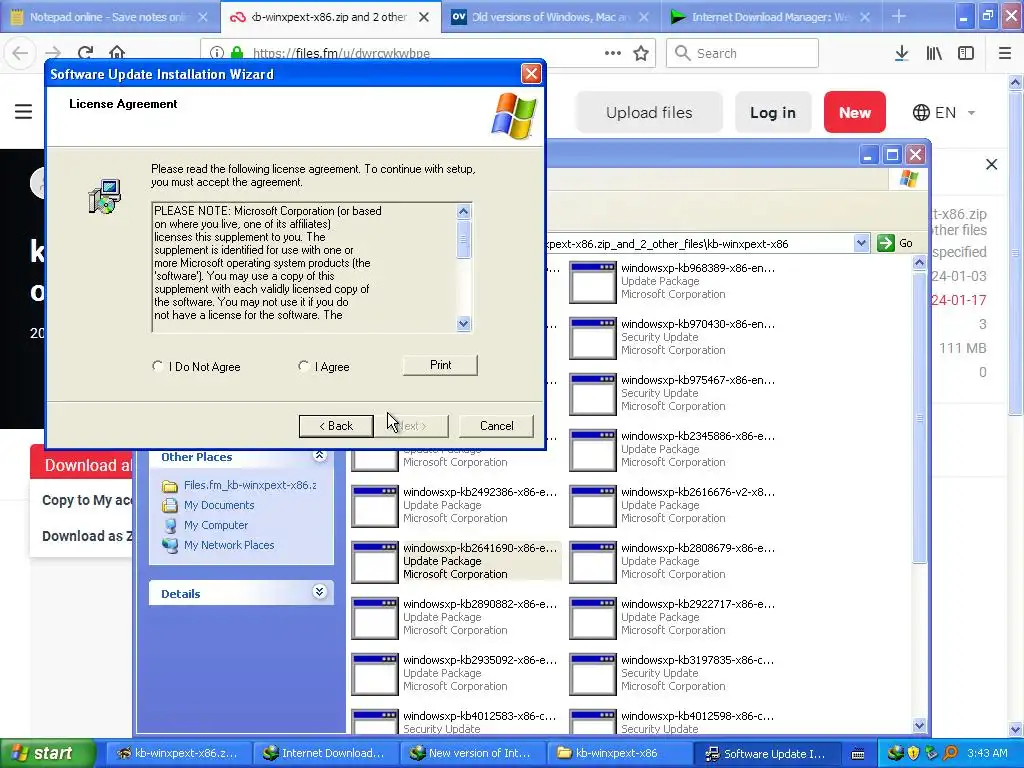Image resolution: width=1024 pixels, height=768 pixels.
Task: Expand the Details panel in Explorer
Action: 319,592
